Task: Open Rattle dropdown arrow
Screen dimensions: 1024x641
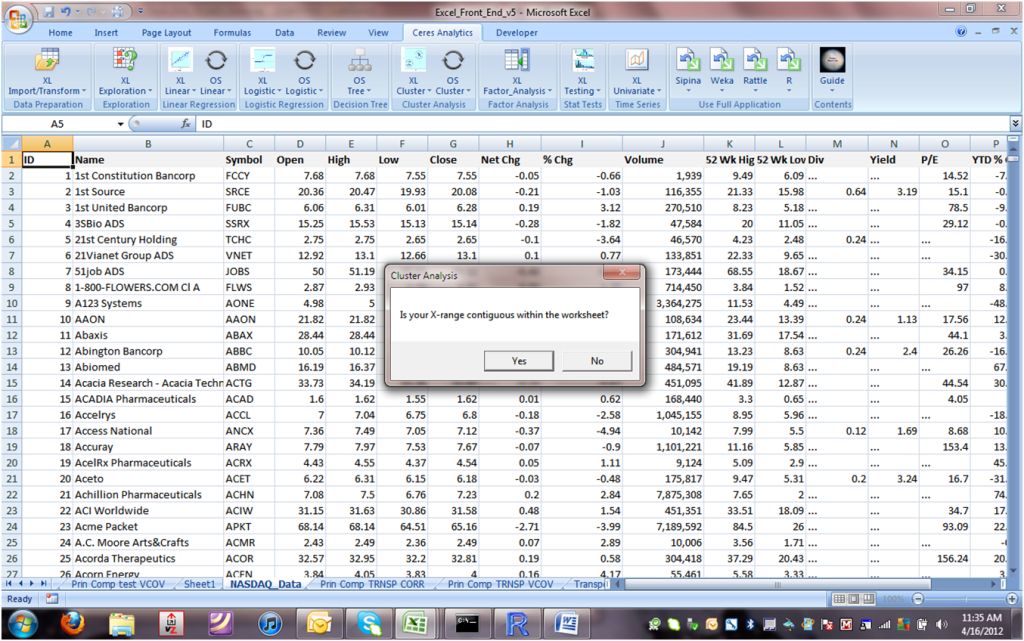Action: point(755,91)
